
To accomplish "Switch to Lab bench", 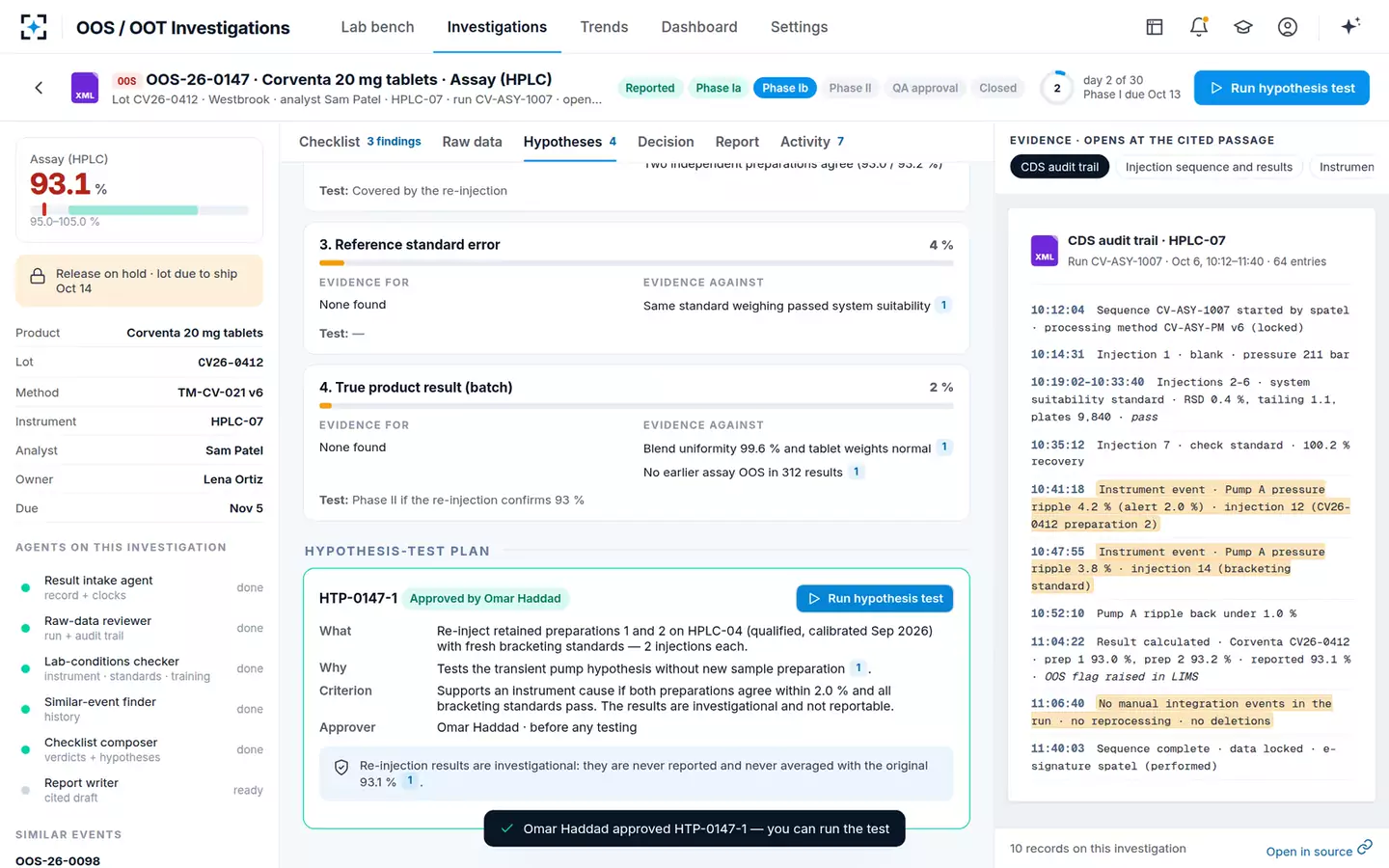I will pos(377,27).
